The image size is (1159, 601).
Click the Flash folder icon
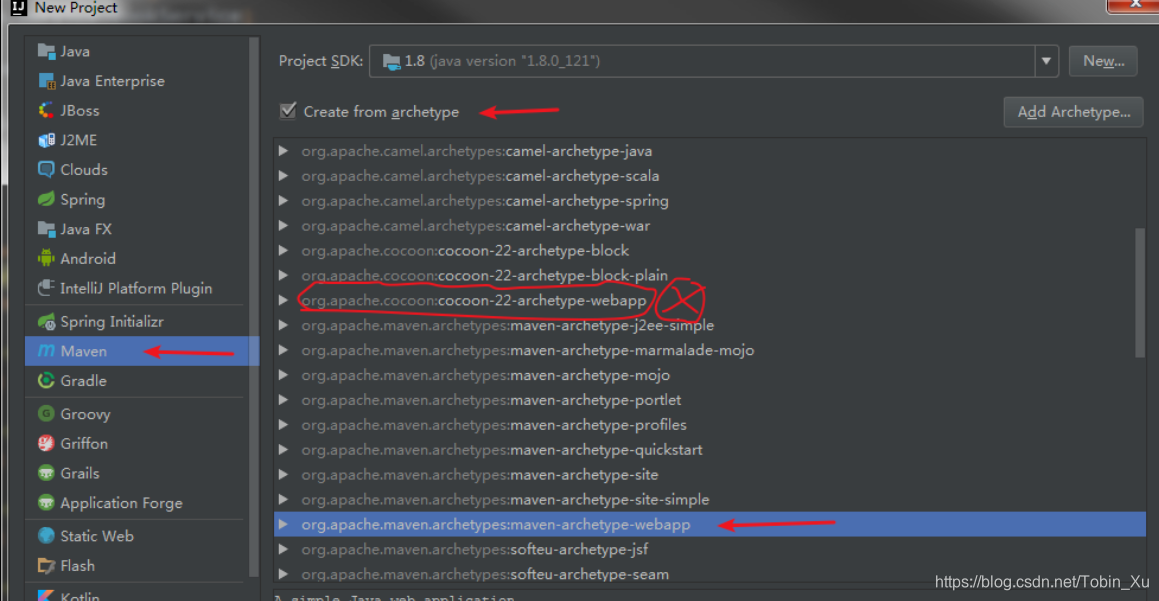click(x=46, y=566)
